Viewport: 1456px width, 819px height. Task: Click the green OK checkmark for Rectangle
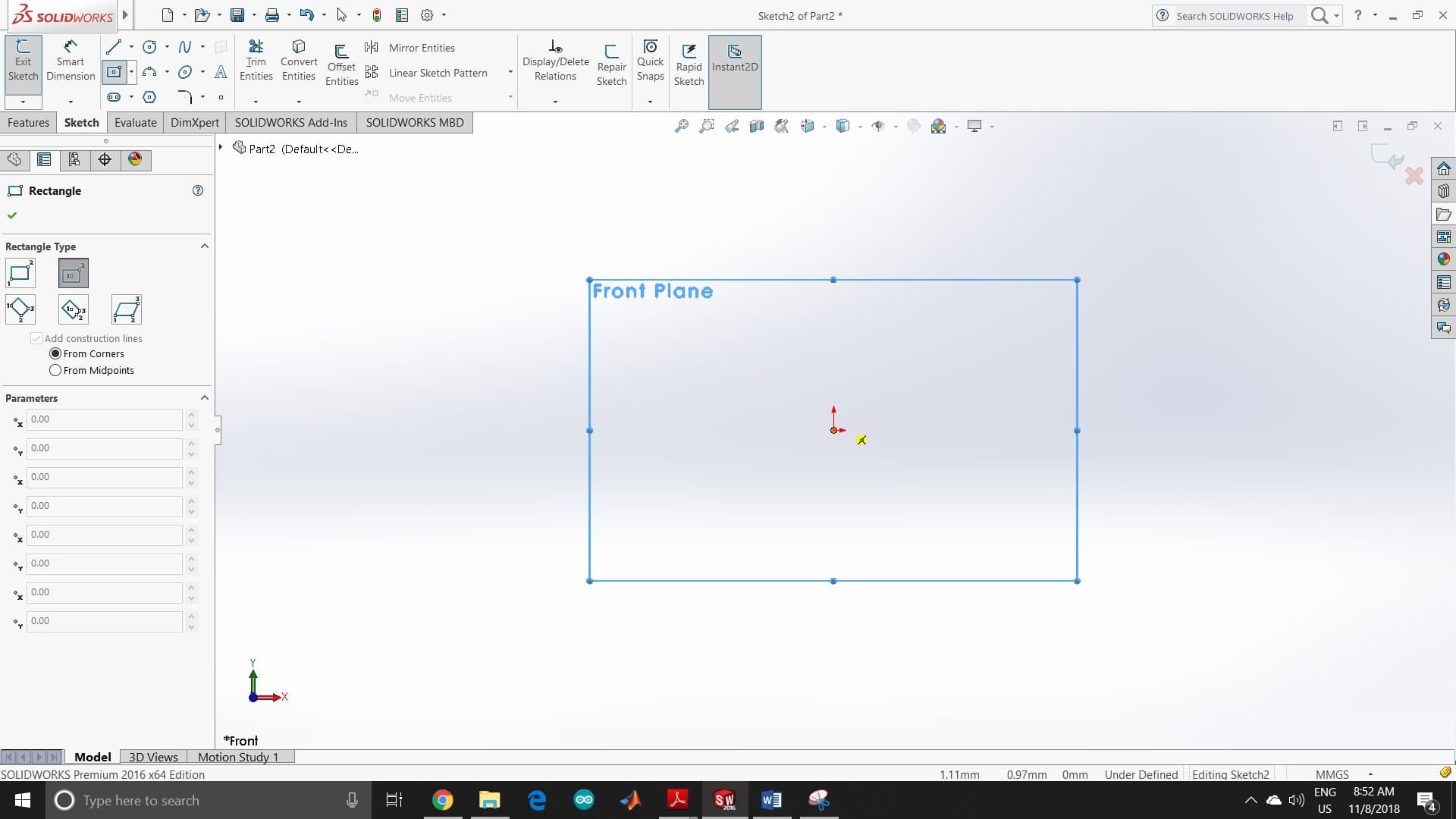(12, 215)
